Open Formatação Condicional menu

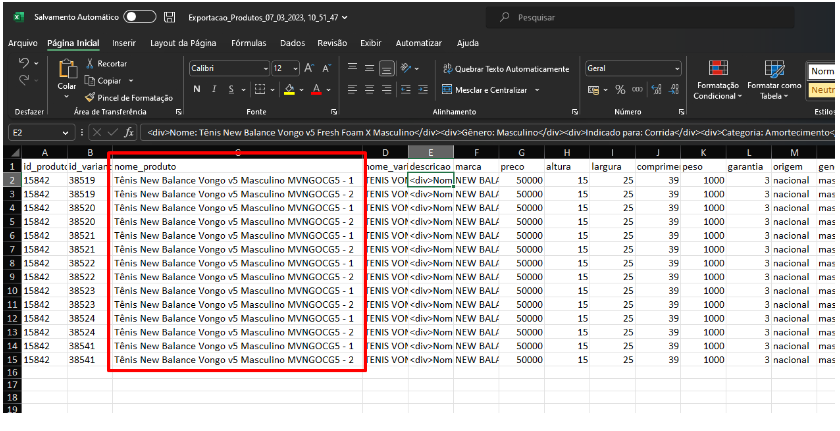(718, 80)
